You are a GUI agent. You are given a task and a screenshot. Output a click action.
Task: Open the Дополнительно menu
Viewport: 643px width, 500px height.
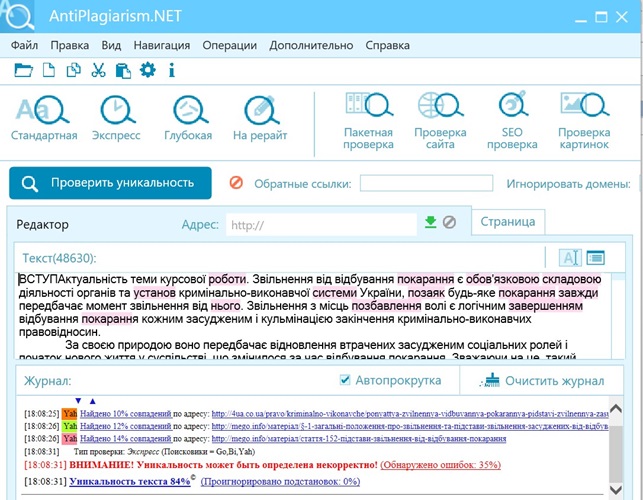pos(311,45)
